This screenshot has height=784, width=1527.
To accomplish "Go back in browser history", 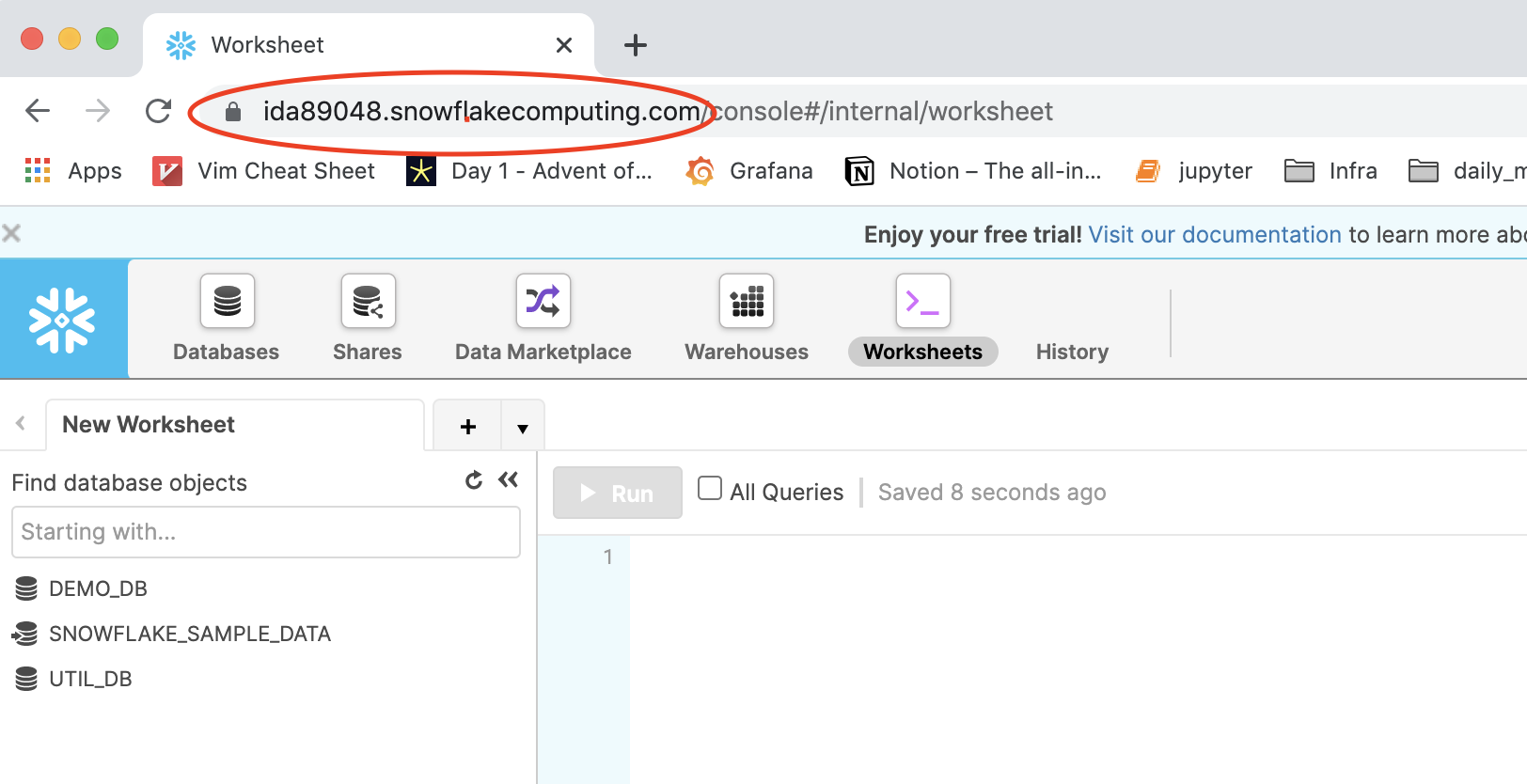I will point(38,111).
